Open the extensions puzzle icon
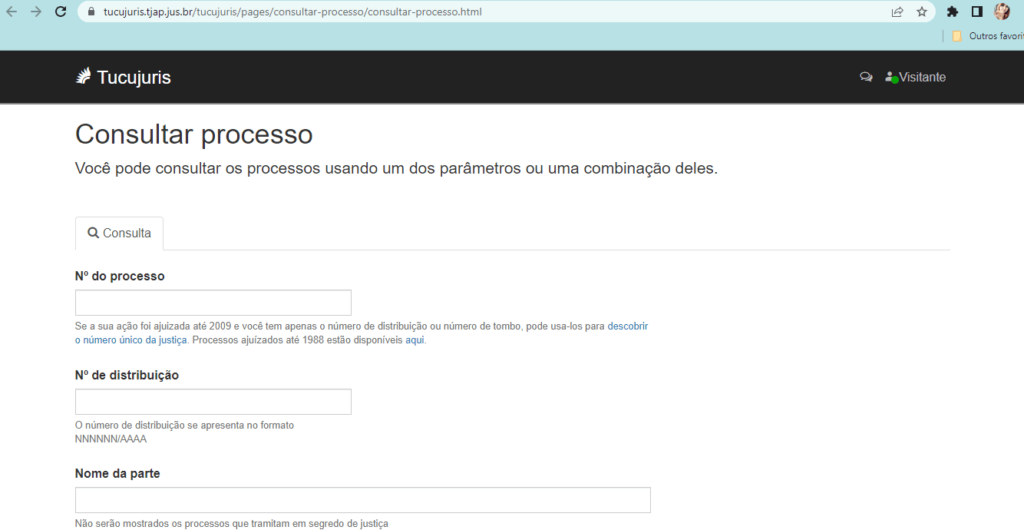Viewport: 1024px width, 530px height. 952,12
